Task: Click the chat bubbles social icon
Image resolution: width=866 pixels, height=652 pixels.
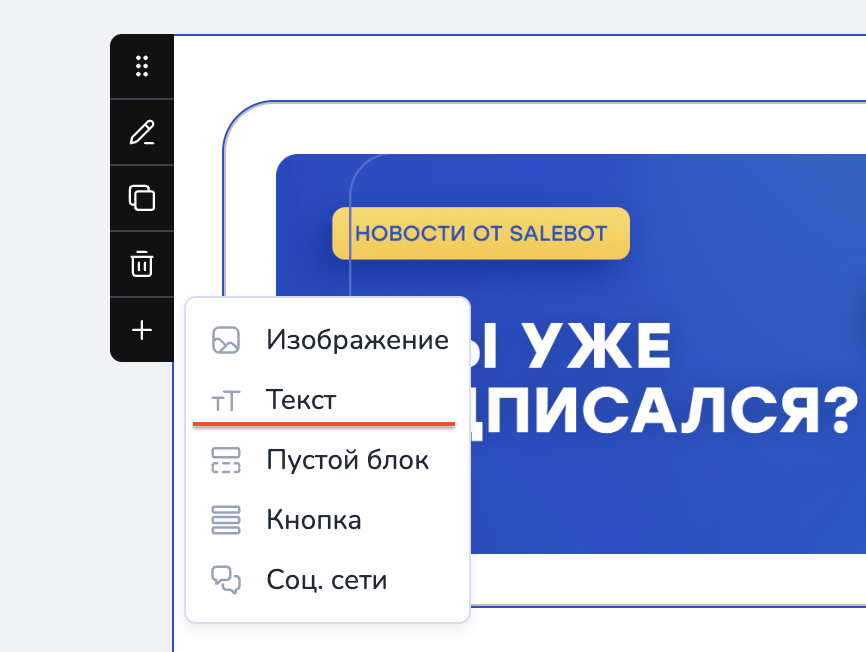Action: click(x=226, y=581)
